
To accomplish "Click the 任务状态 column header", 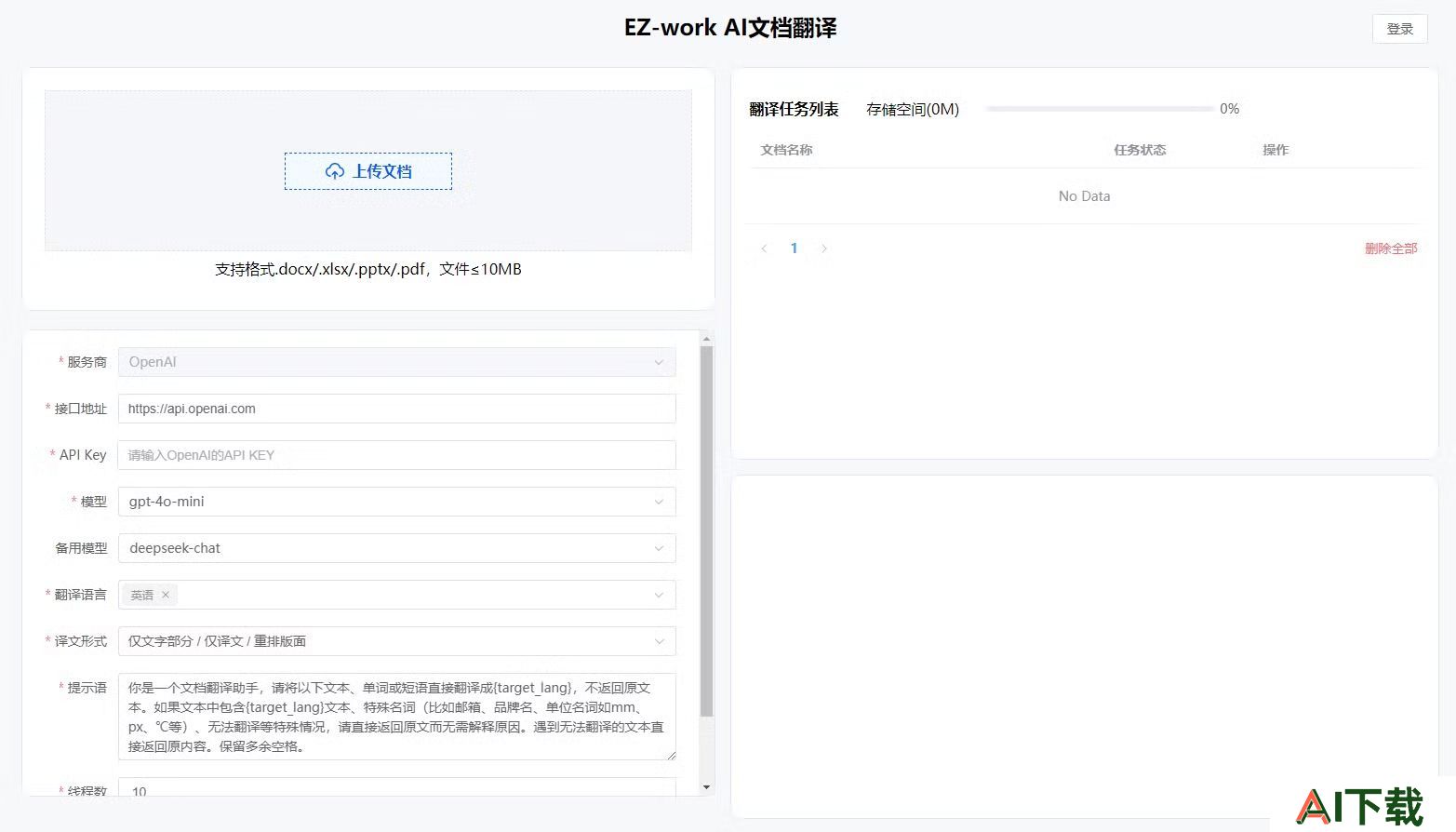I will point(1140,150).
